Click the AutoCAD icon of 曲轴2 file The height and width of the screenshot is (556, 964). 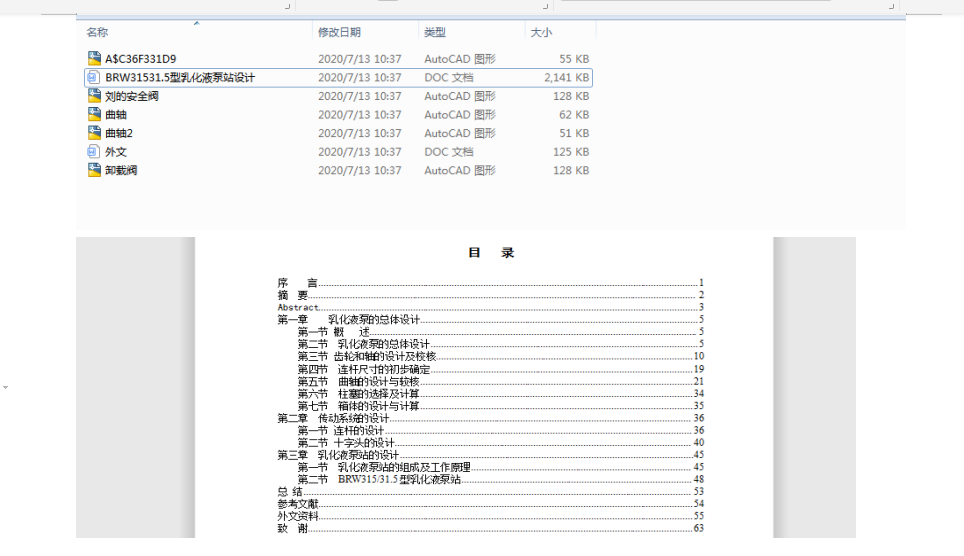click(94, 132)
